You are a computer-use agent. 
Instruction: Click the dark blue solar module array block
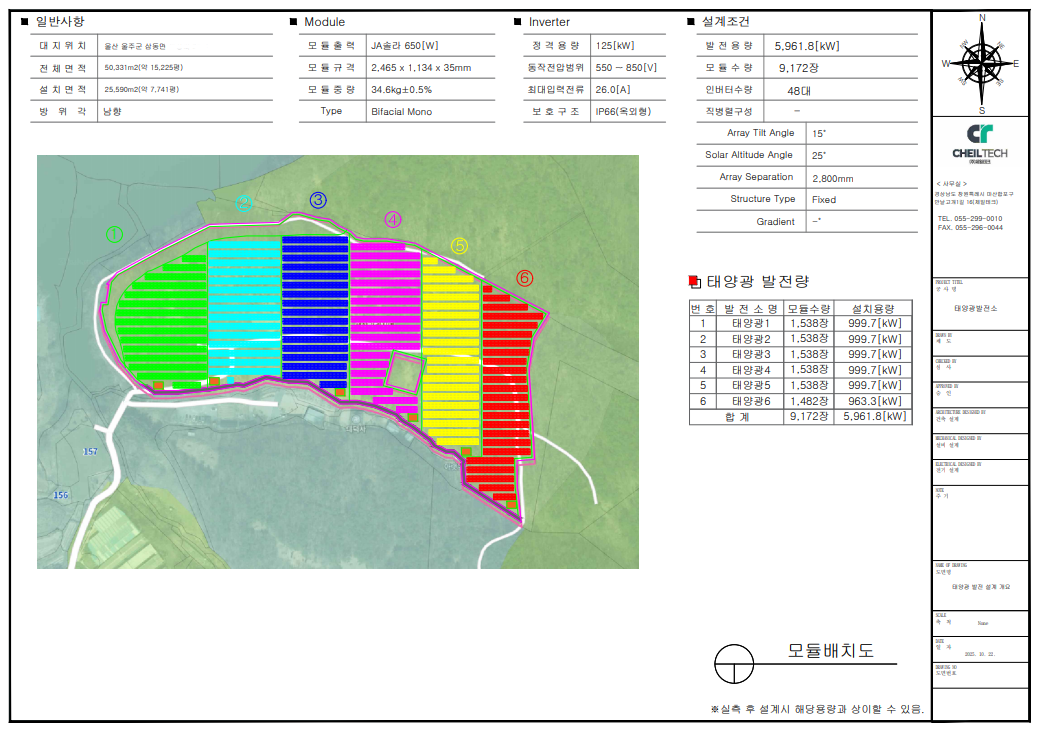(315, 305)
